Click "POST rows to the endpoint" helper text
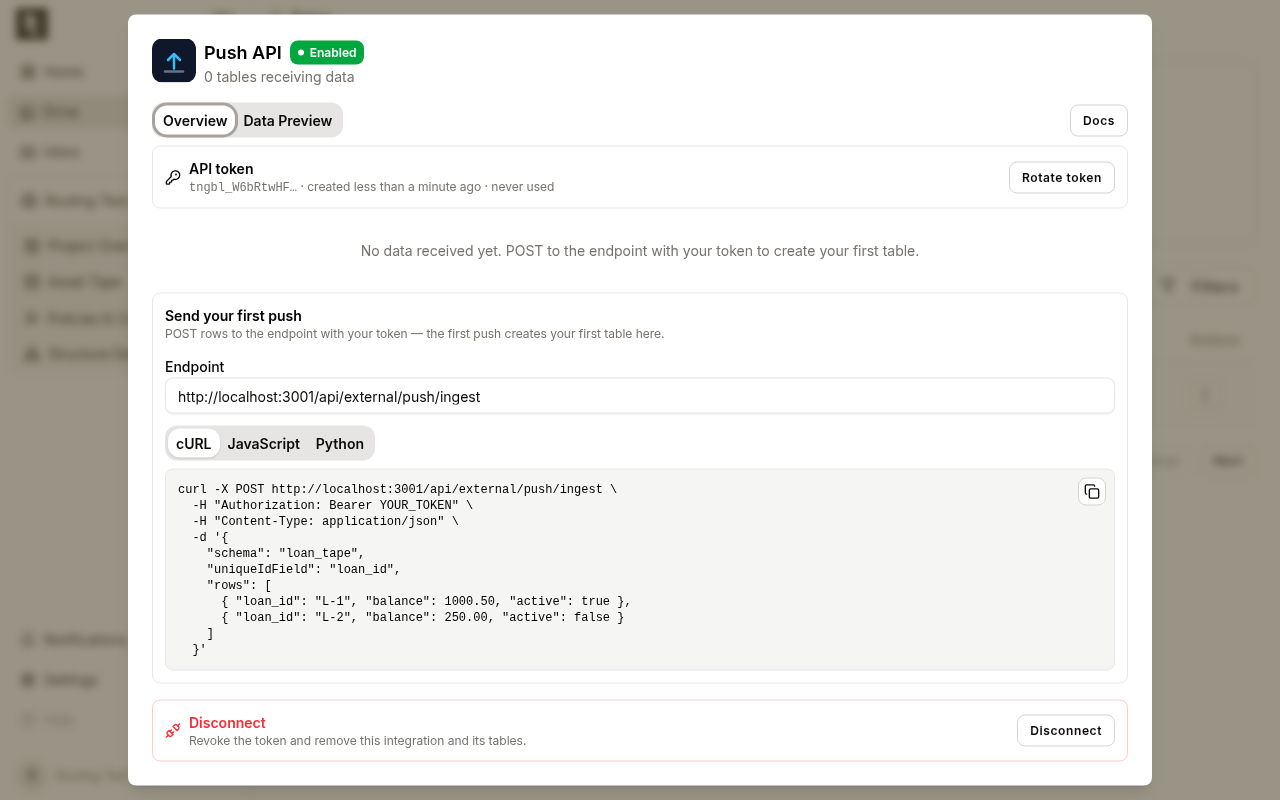This screenshot has height=800, width=1280. coord(414,334)
